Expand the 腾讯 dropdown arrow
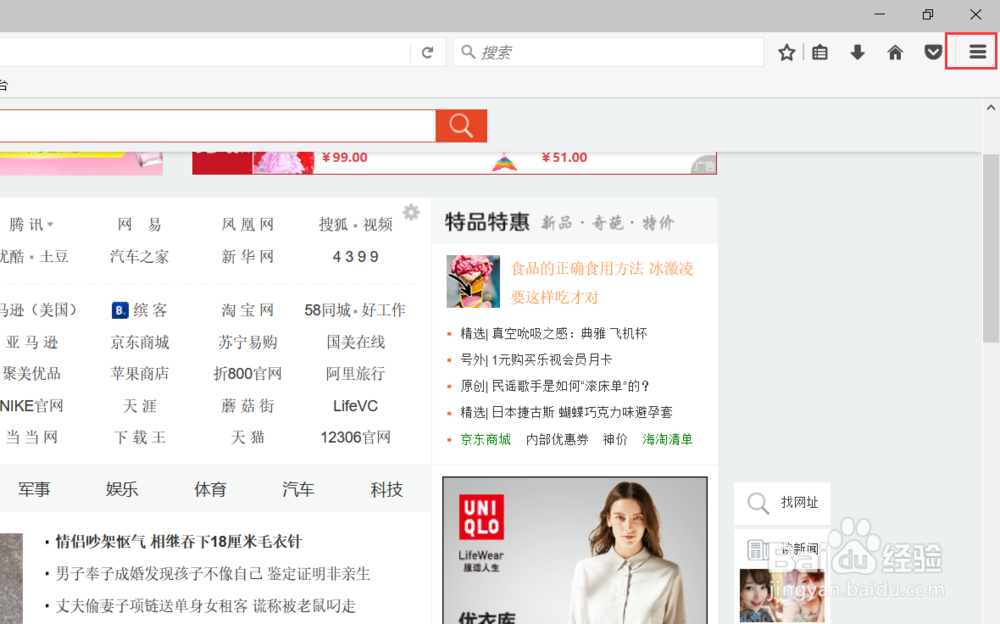The height and width of the screenshot is (624, 1000). (x=50, y=225)
